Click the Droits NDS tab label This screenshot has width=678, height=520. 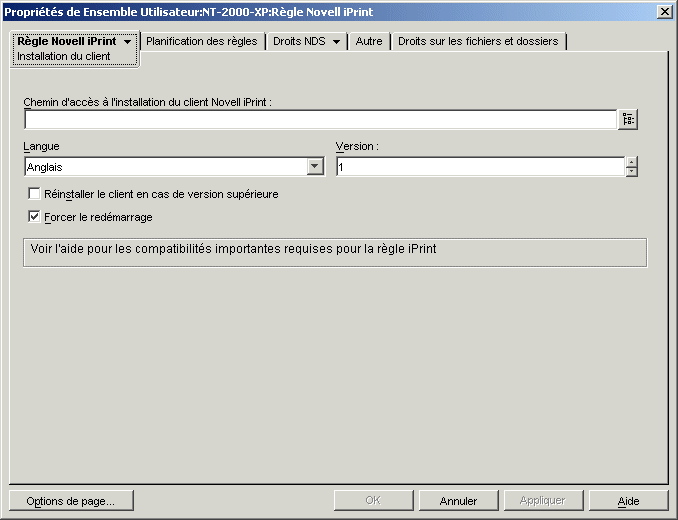point(299,41)
